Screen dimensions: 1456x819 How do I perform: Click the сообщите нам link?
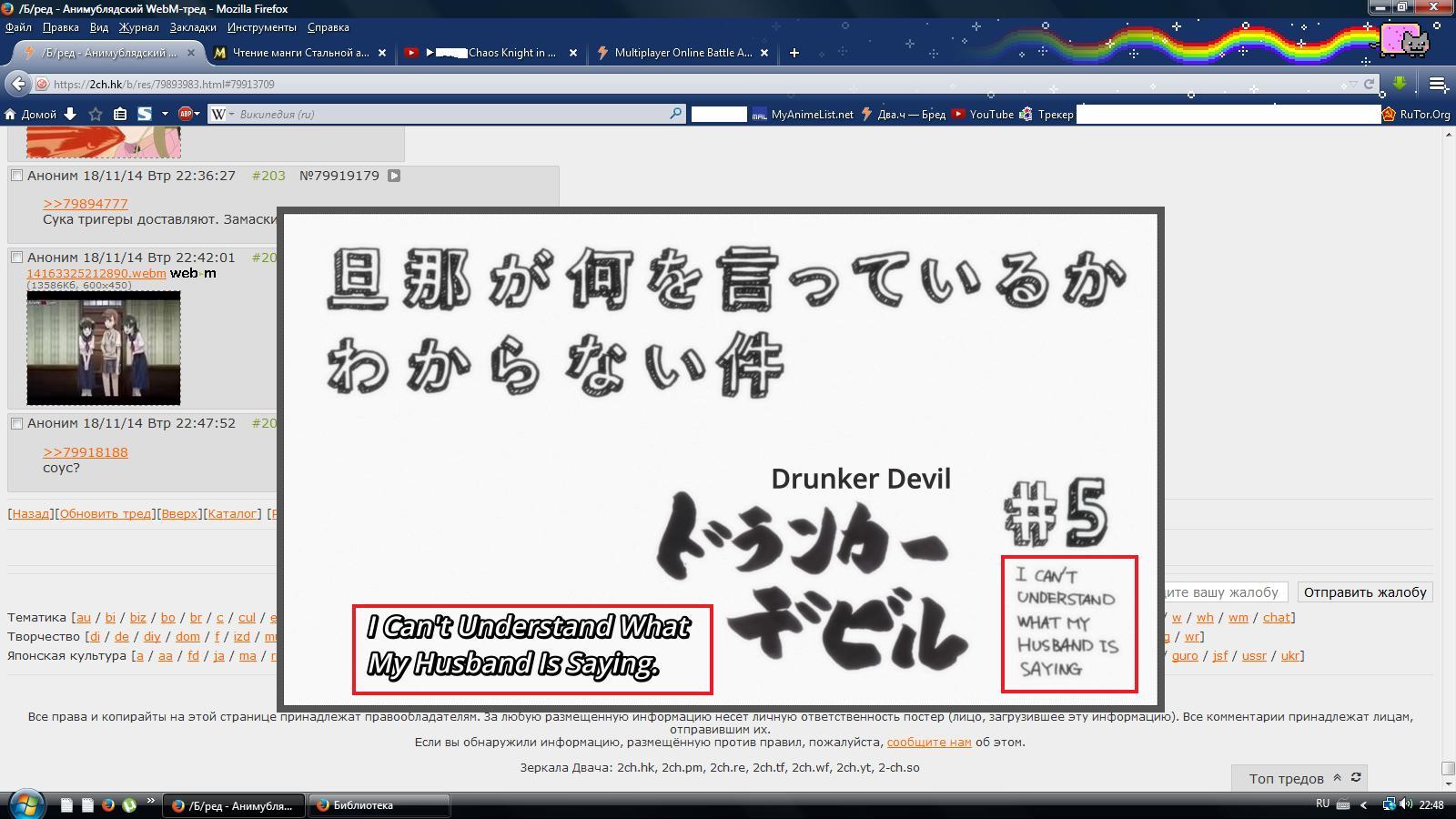(929, 742)
